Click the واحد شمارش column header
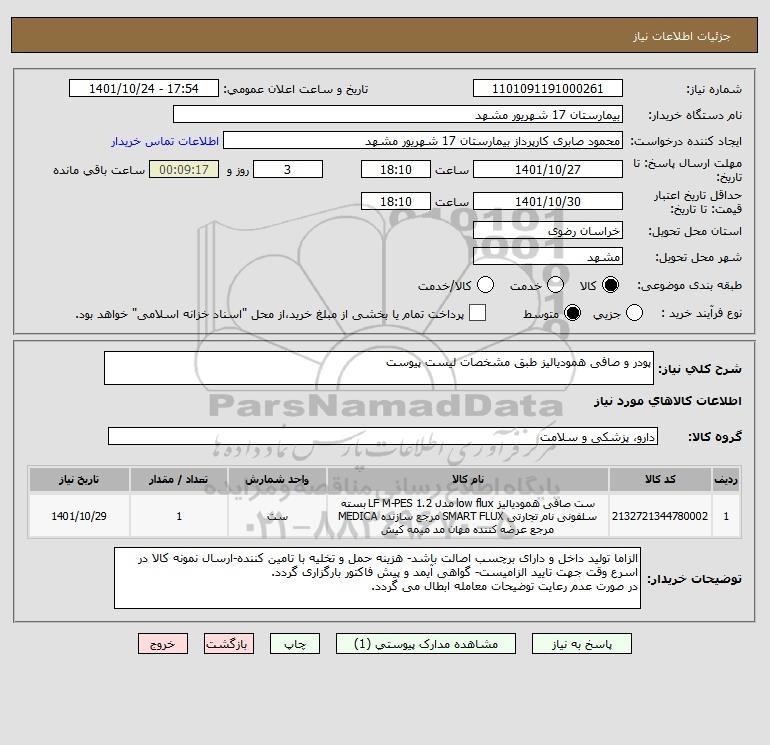 click(x=277, y=479)
